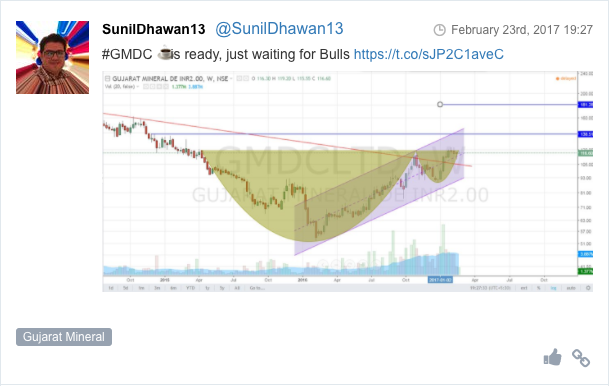Toggle the auto scale option
The image size is (611, 386).
[571, 288]
